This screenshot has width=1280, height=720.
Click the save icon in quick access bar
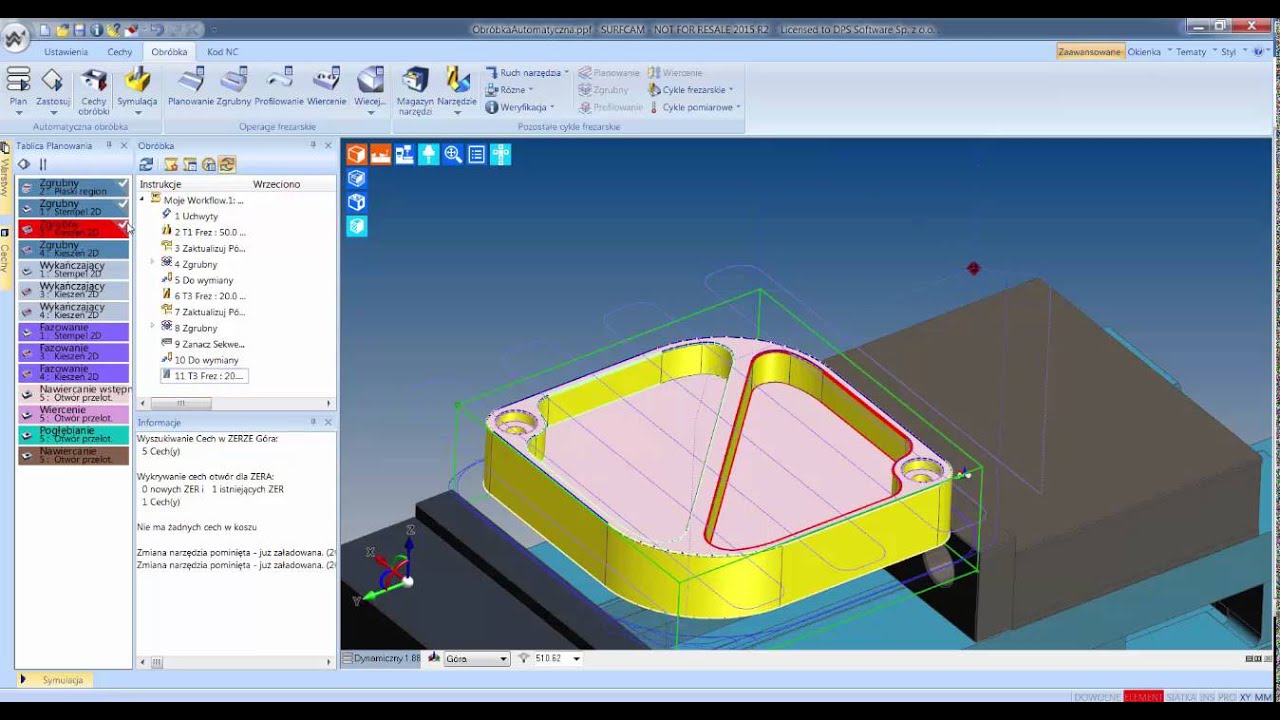coord(81,30)
